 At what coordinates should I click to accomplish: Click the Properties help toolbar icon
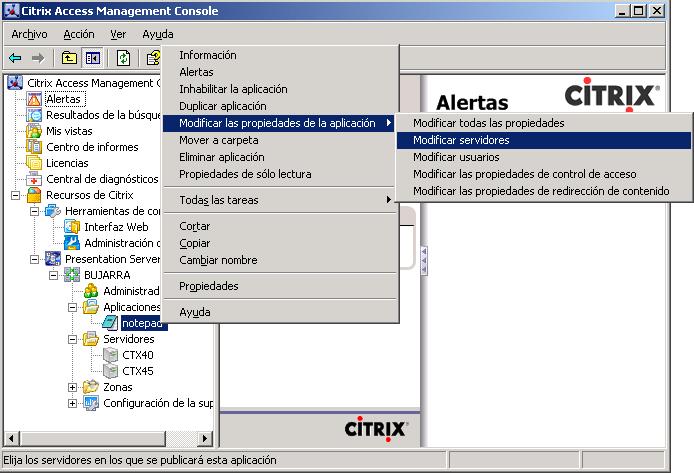click(x=153, y=58)
